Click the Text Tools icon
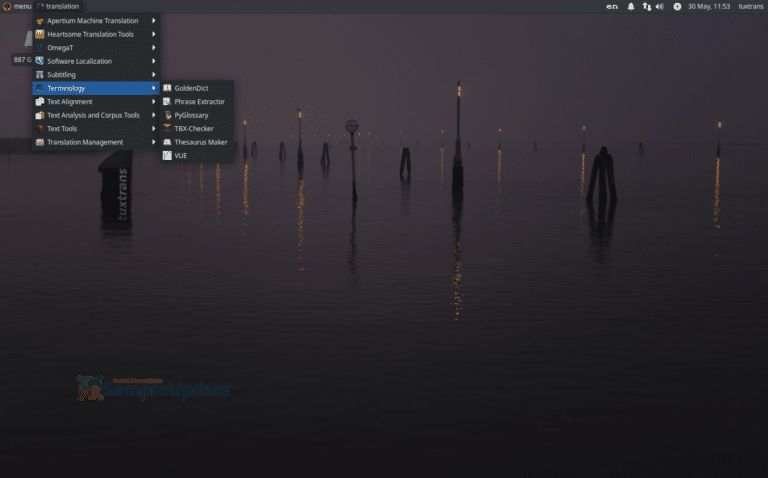Viewport: 768px width, 478px height. 40,128
